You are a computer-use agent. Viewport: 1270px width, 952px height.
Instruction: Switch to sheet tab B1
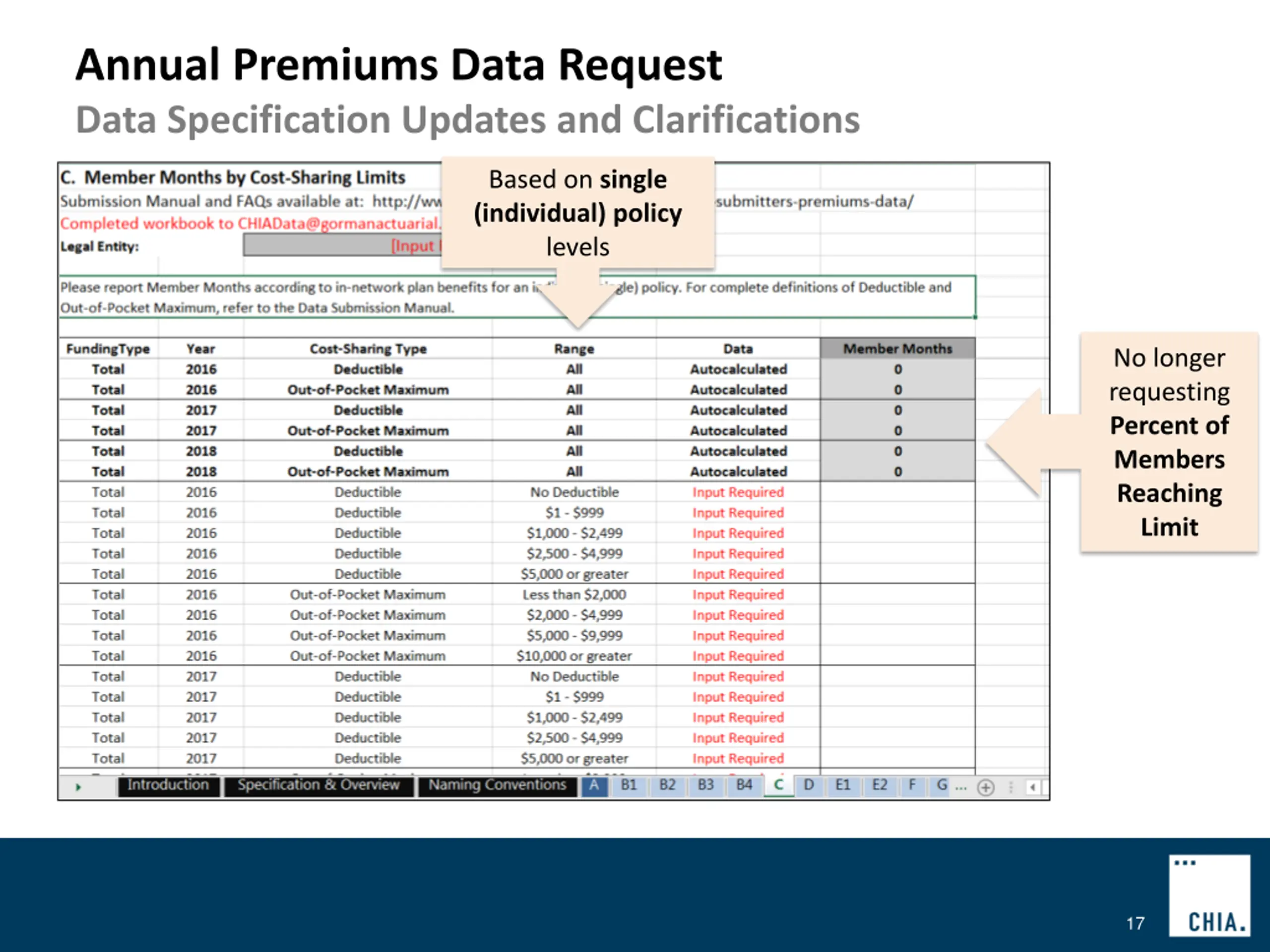(x=629, y=785)
